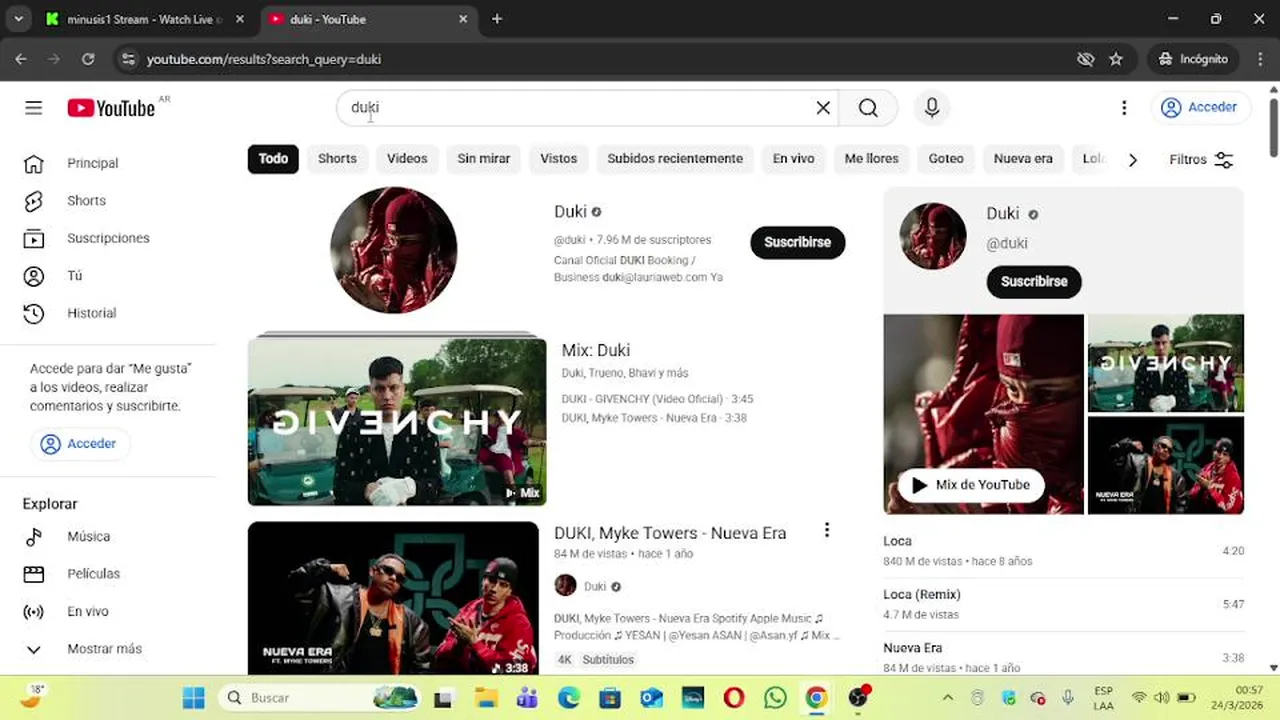This screenshot has width=1280, height=720.
Task: Open En vivo under Explorar in sidebar
Action: (87, 612)
